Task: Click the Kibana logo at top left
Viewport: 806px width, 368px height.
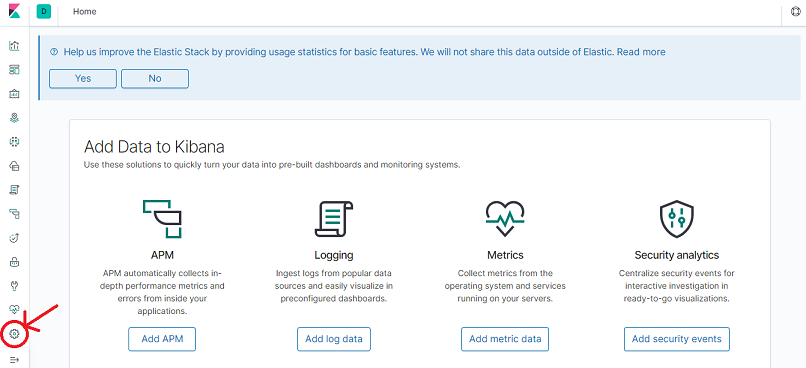Action: (x=14, y=11)
